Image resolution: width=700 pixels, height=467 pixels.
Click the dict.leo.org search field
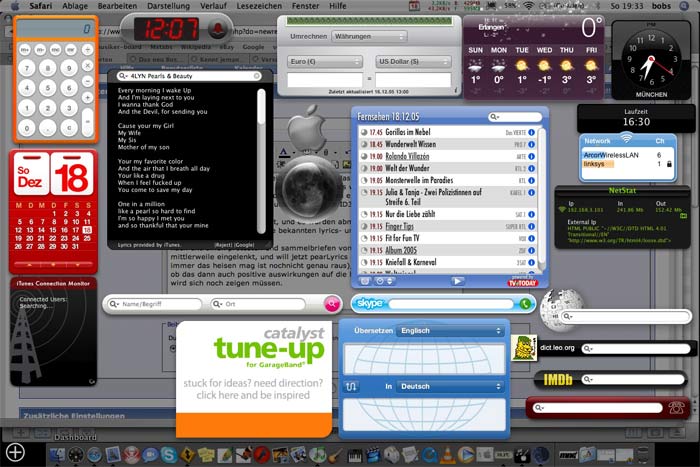coord(636,348)
